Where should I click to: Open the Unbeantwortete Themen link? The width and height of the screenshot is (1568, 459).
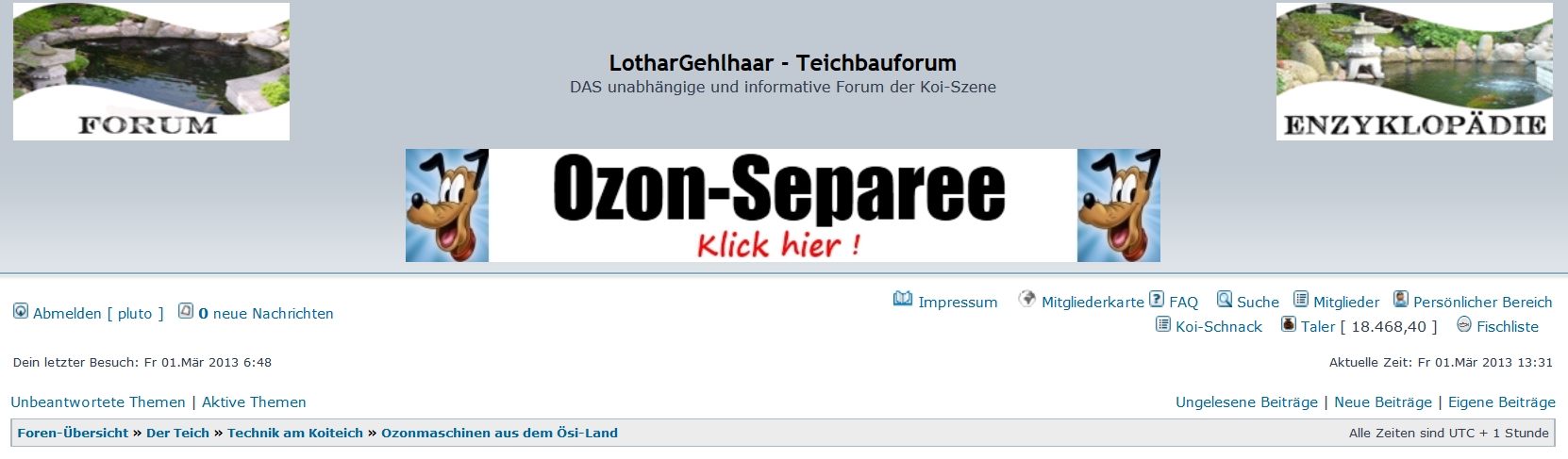pyautogui.click(x=98, y=402)
